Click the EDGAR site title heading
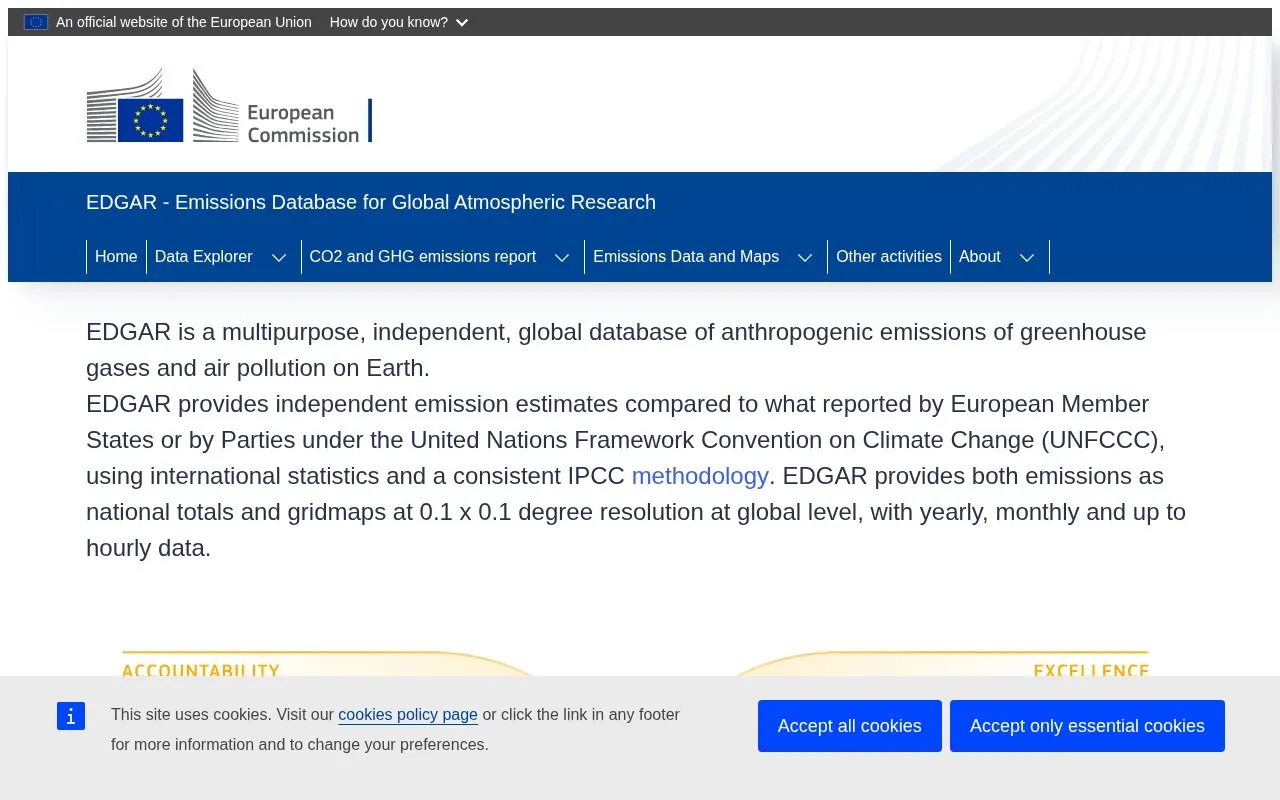 coord(371,202)
